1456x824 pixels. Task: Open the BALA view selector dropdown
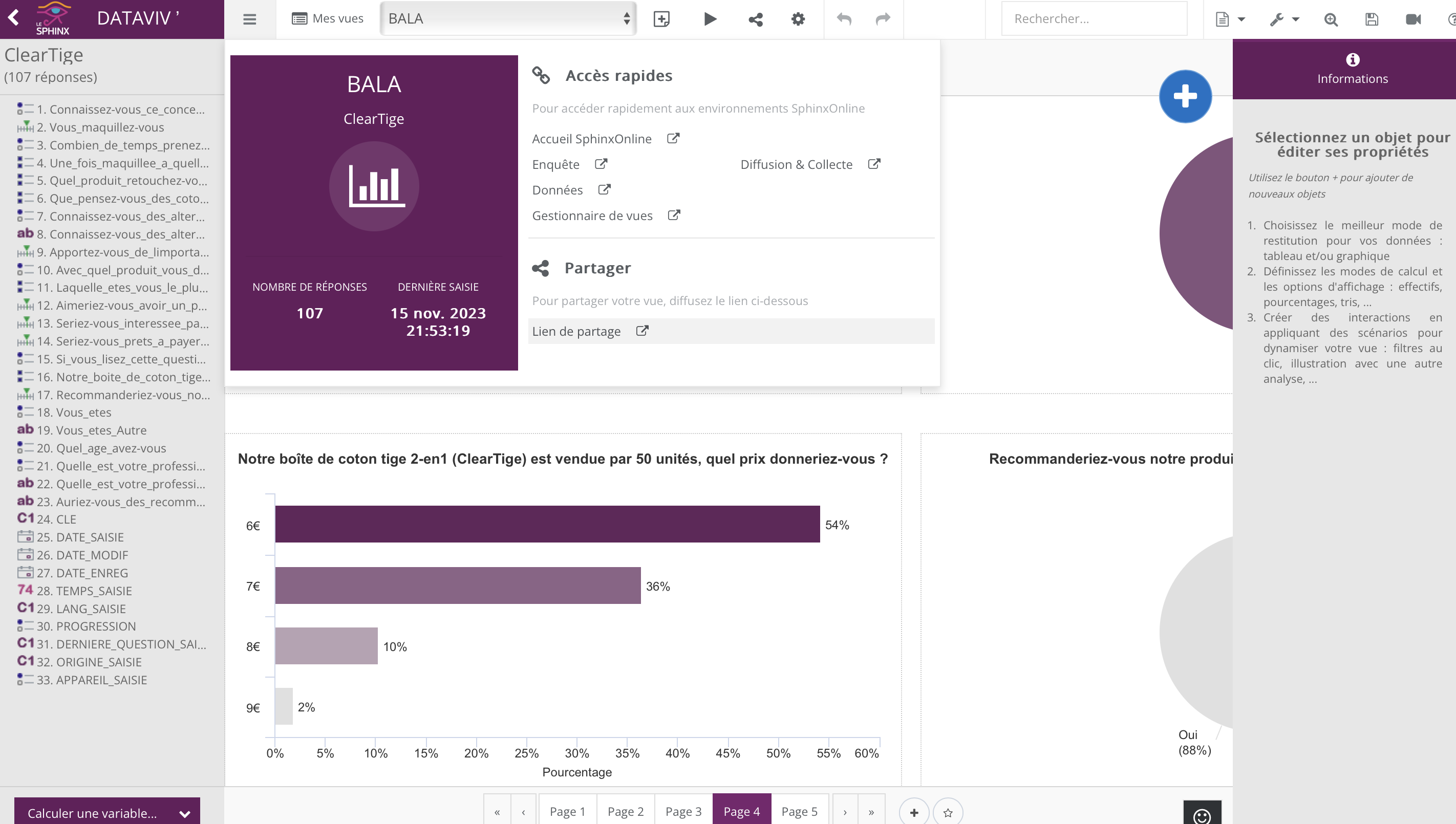tap(508, 18)
